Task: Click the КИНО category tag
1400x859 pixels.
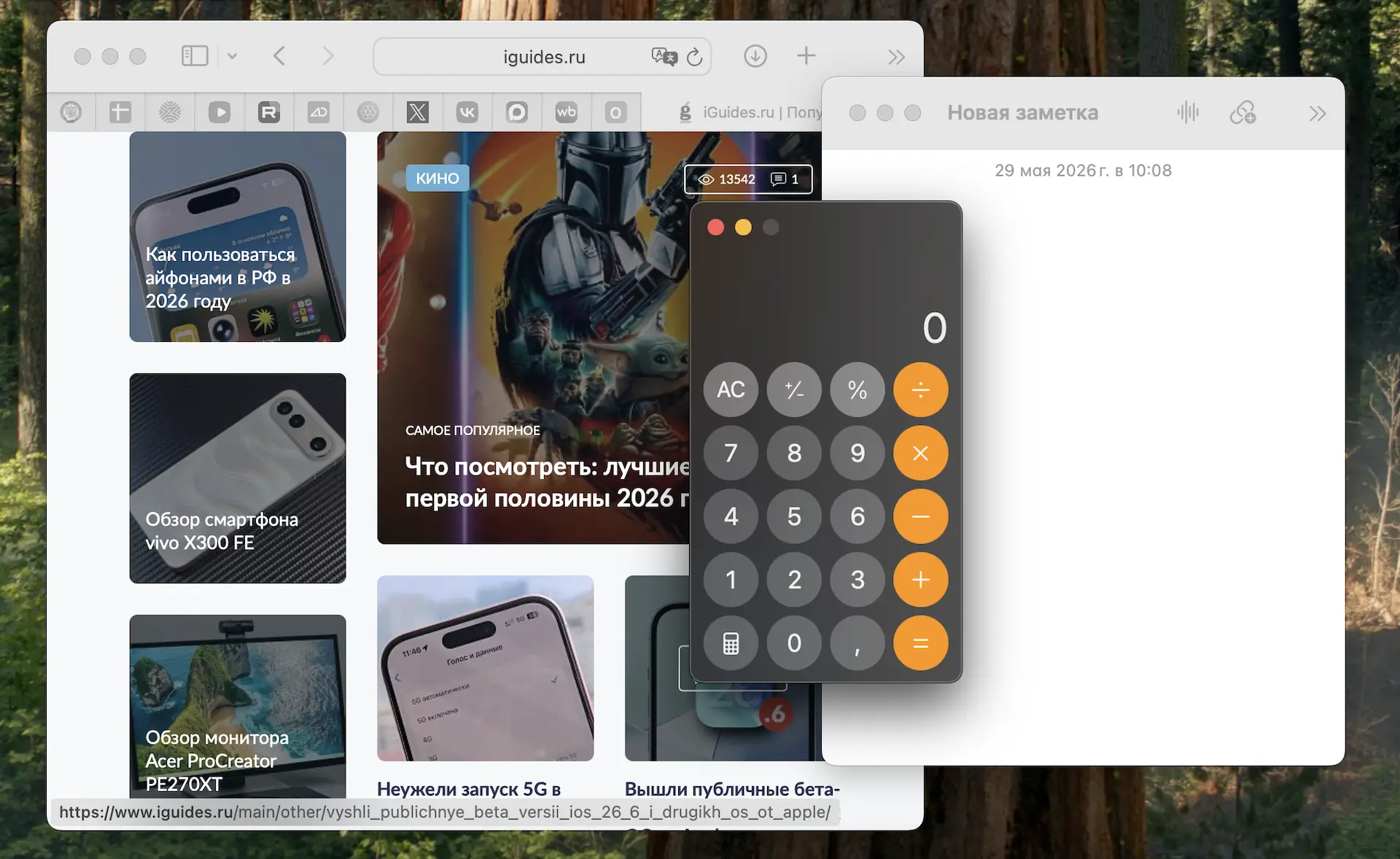Action: click(437, 179)
